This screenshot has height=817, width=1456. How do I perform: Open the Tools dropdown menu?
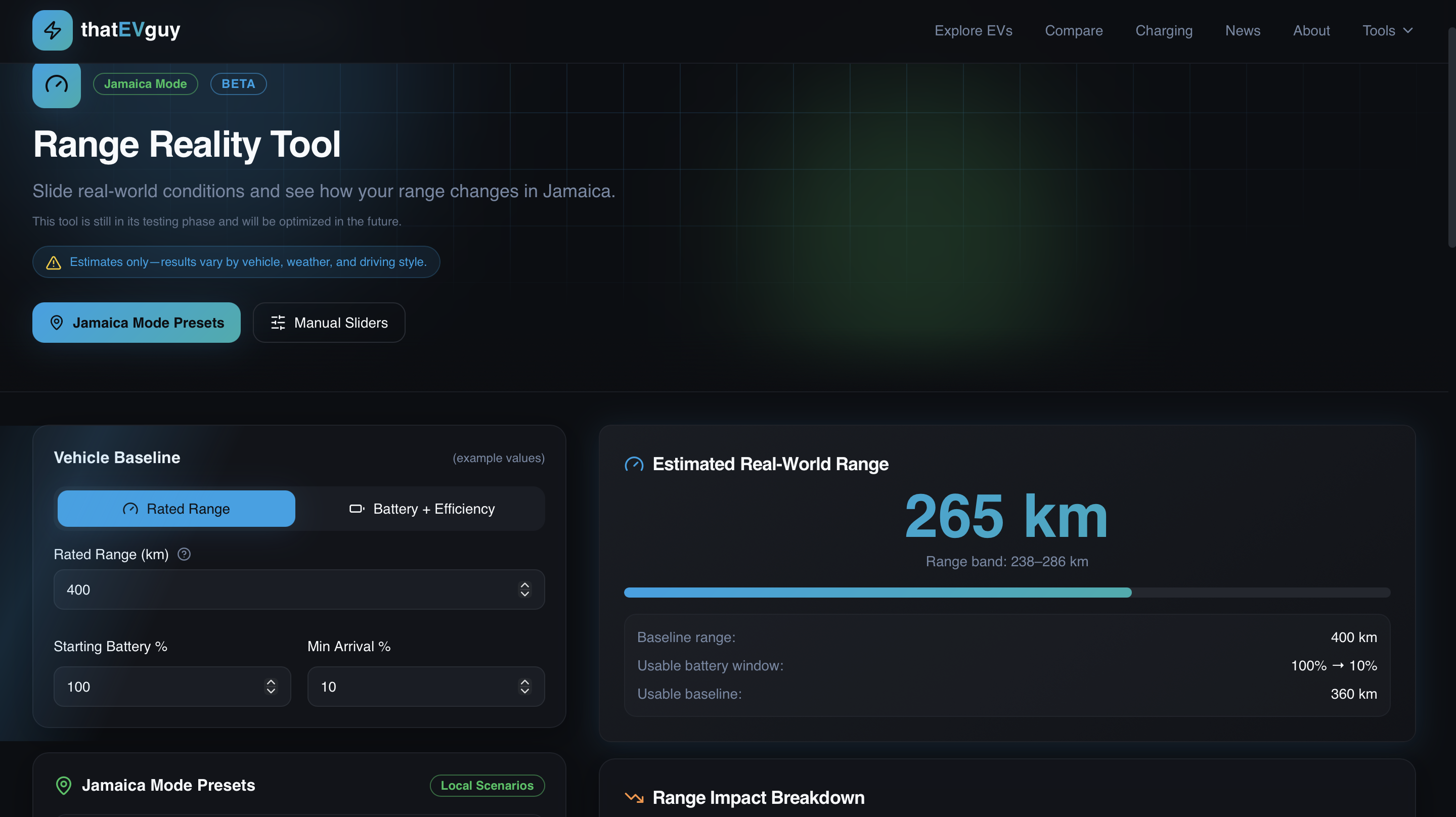click(1388, 30)
